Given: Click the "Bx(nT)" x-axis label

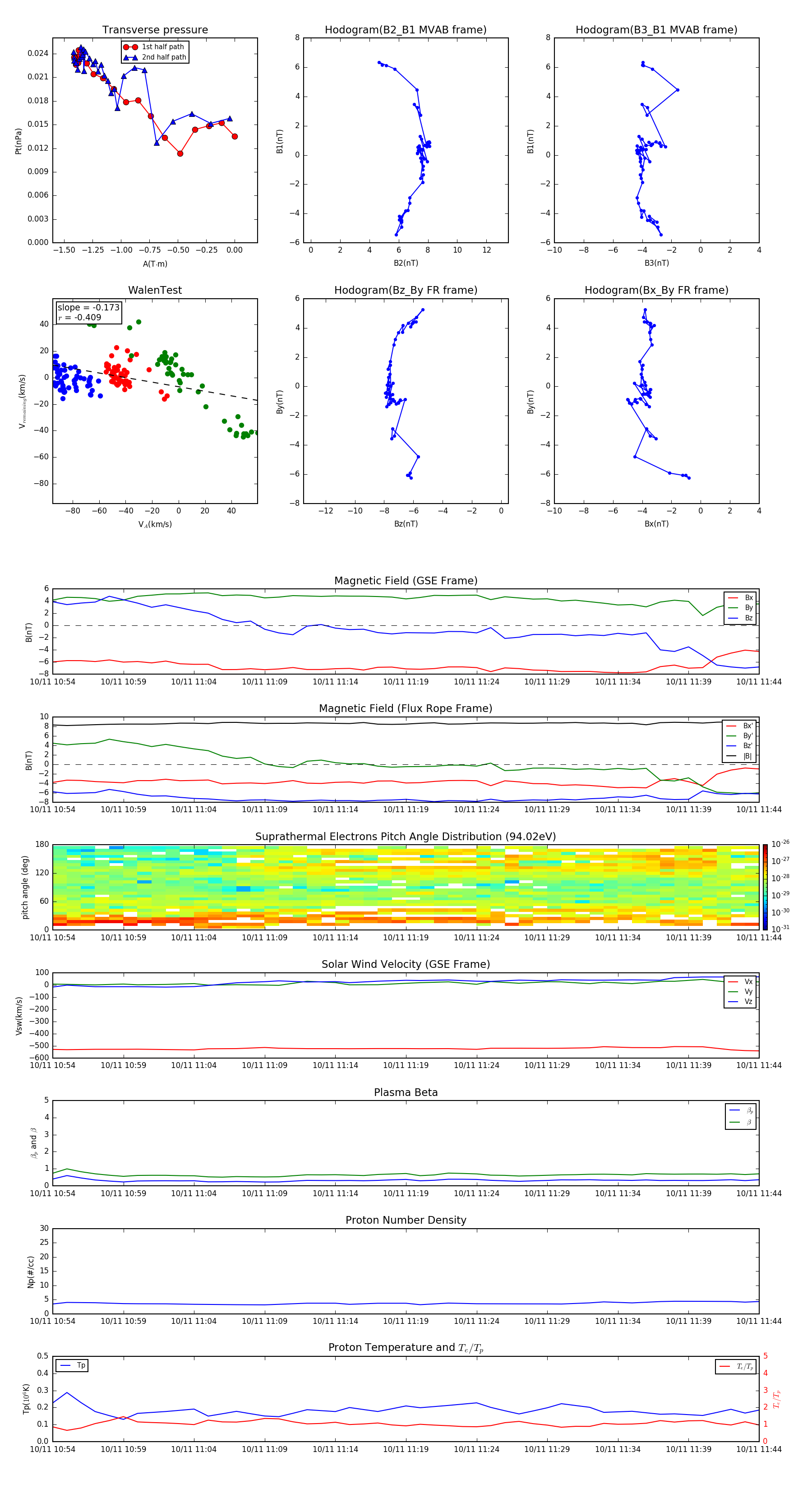Looking at the screenshot, I should point(656,524).
